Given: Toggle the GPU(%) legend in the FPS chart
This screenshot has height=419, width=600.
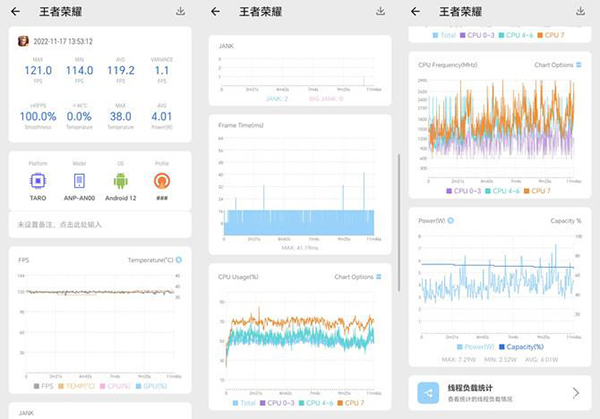Looking at the screenshot, I should pyautogui.click(x=149, y=385).
